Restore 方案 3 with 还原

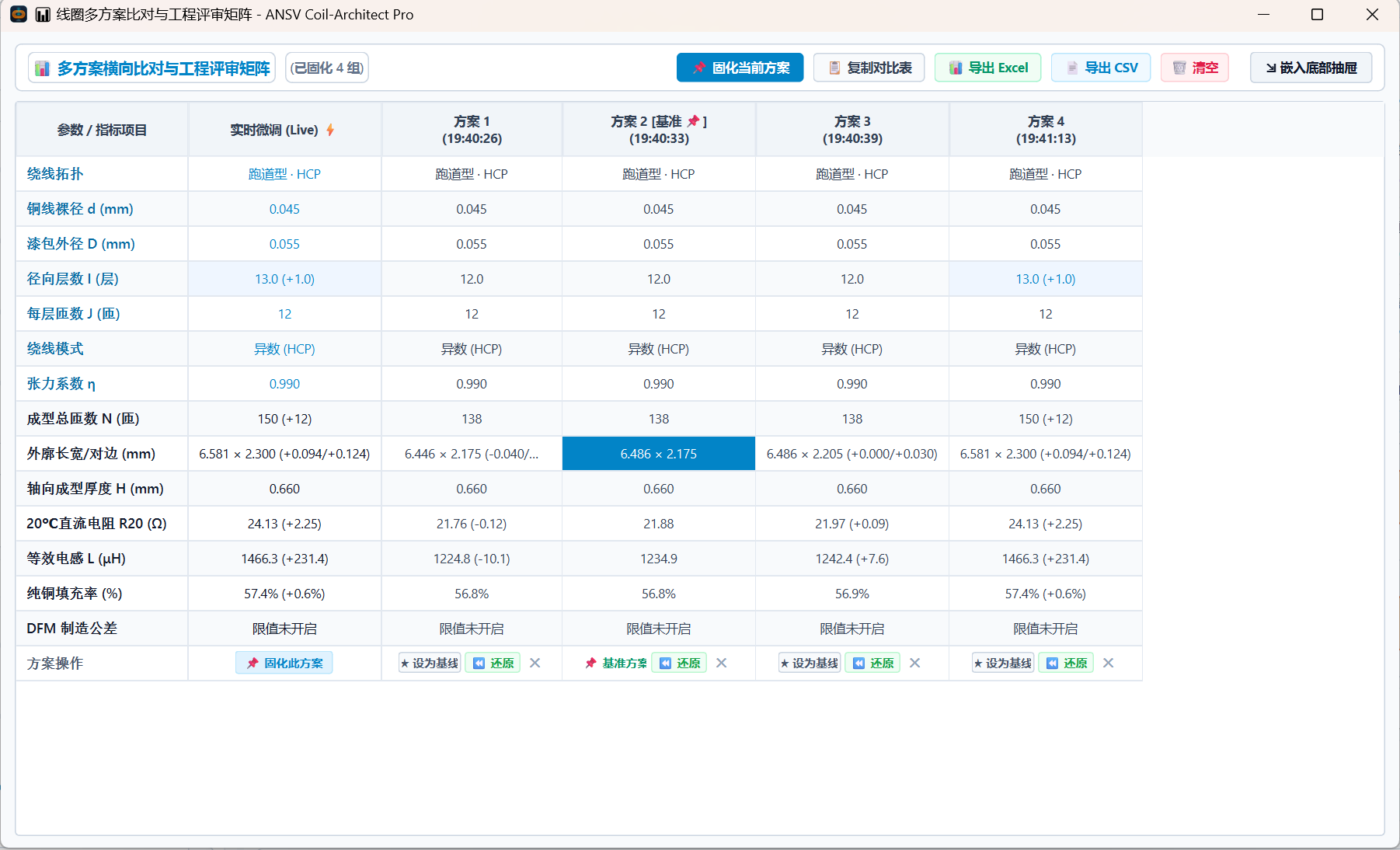872,663
